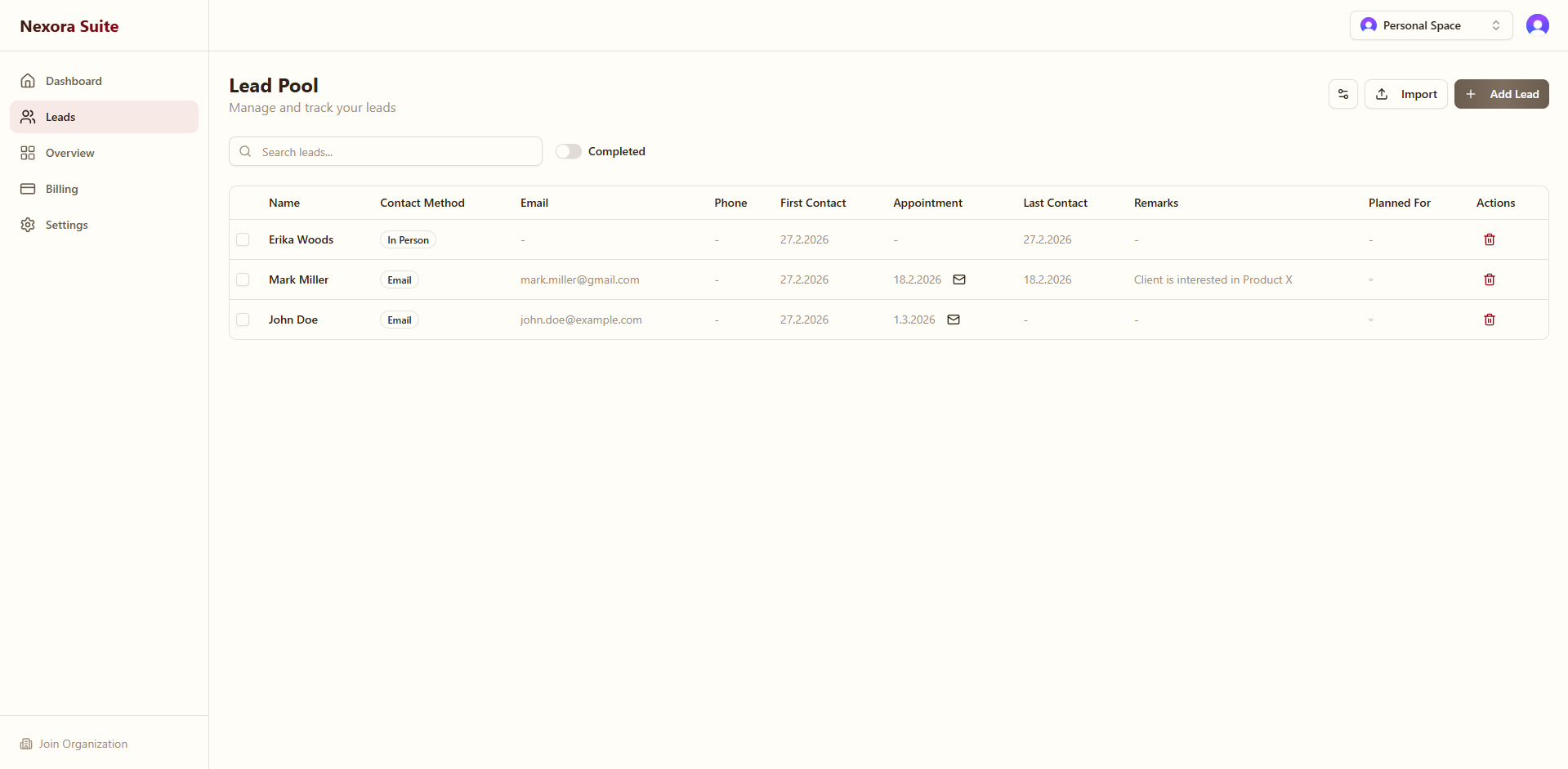Open Billing using the card icon

28,189
